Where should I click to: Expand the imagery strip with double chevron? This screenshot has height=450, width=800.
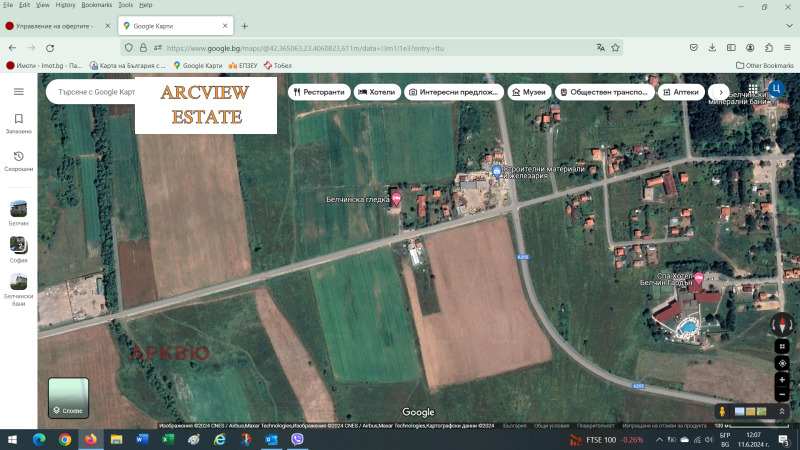point(782,411)
